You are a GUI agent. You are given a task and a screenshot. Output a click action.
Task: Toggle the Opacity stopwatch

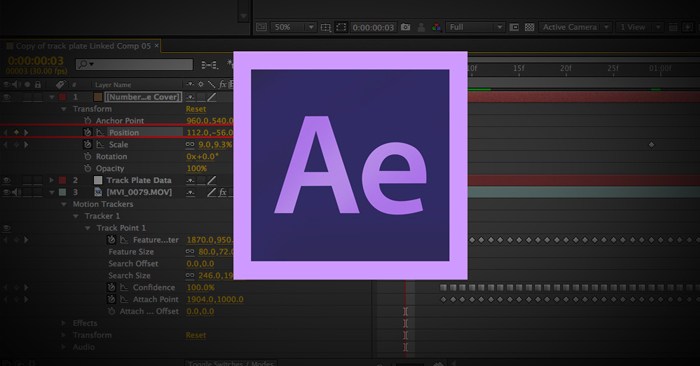pos(88,168)
